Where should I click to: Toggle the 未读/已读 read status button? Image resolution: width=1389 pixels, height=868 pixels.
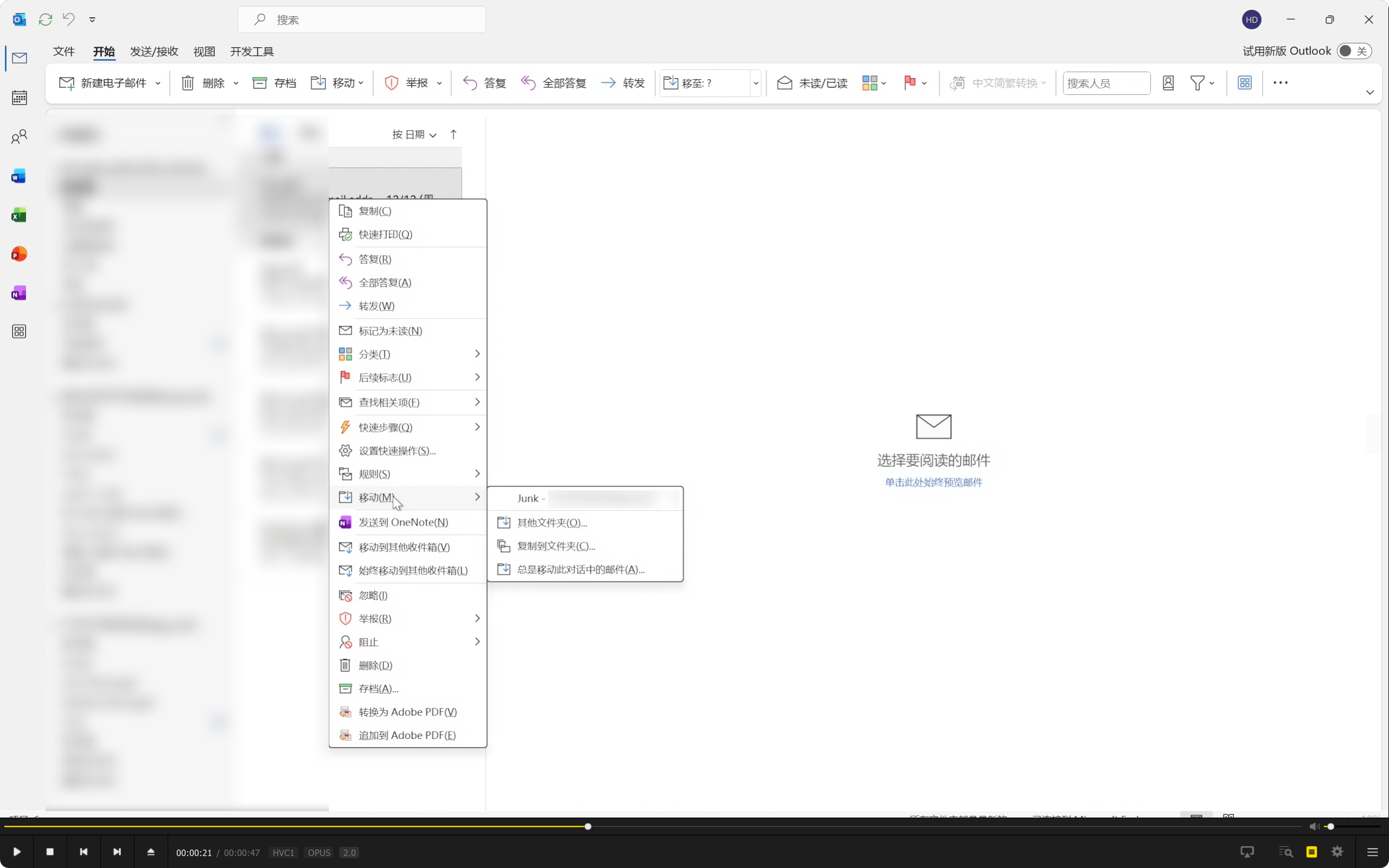pyautogui.click(x=812, y=83)
